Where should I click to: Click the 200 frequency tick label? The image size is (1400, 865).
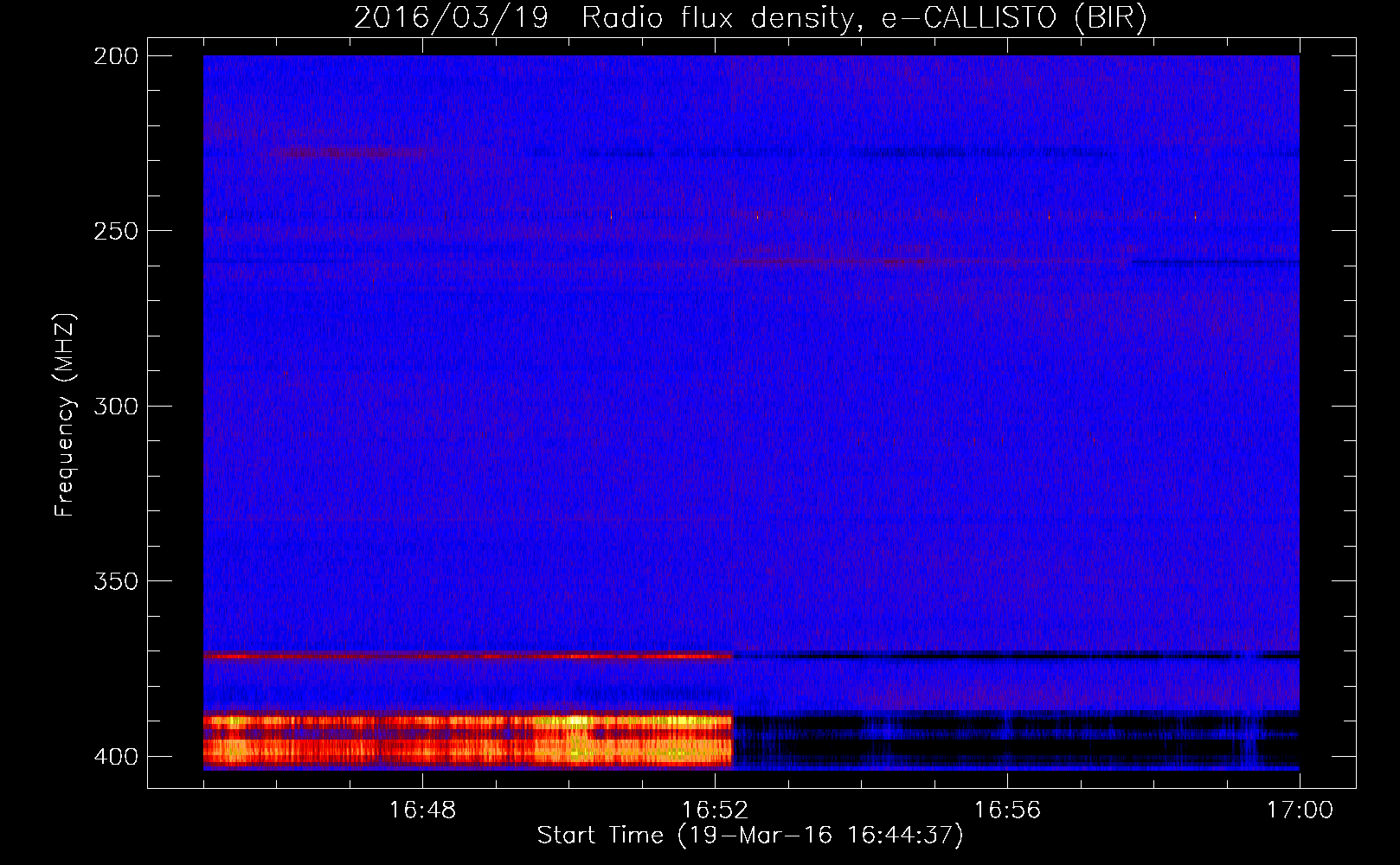(116, 56)
